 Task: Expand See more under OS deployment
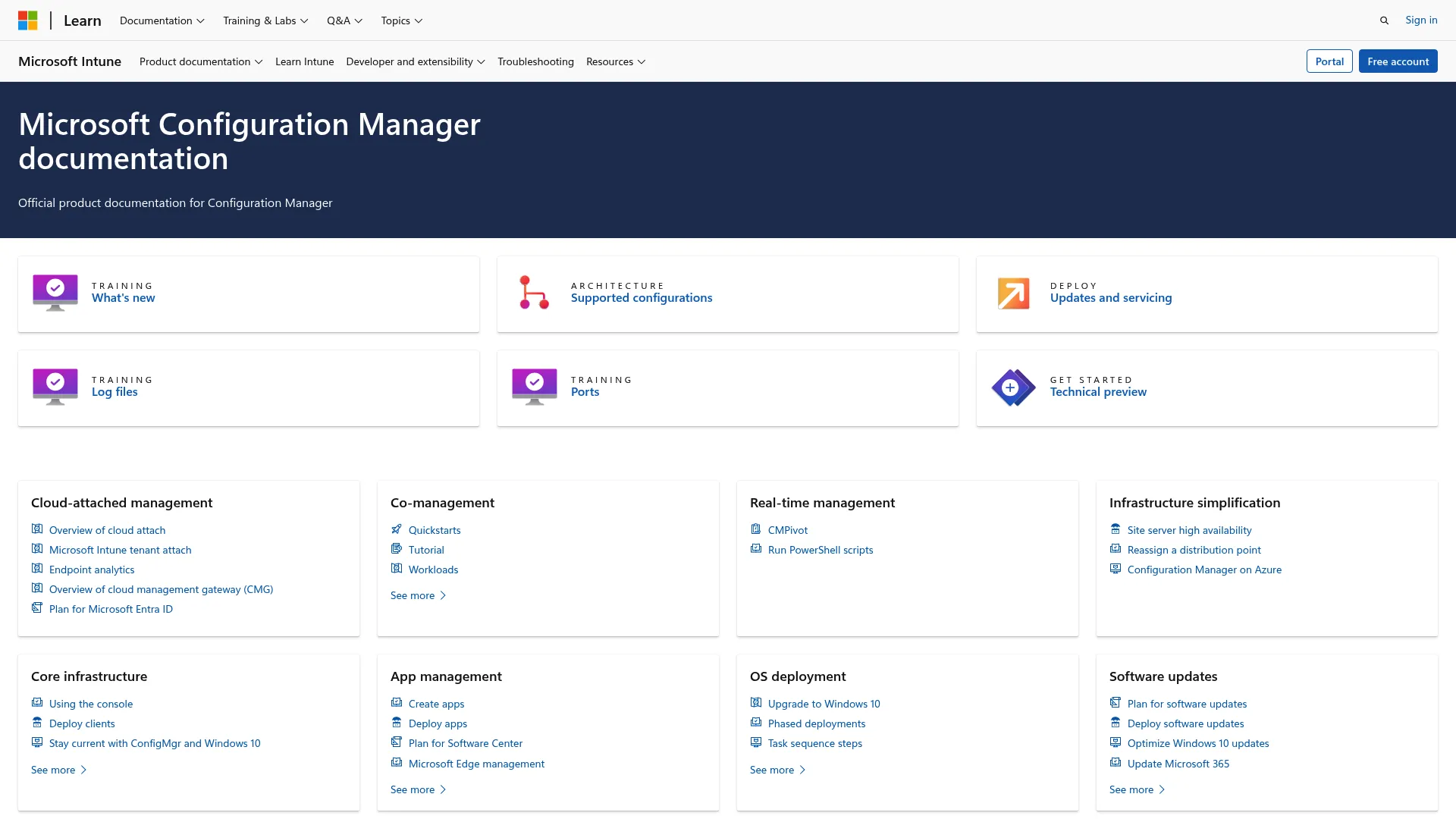click(x=778, y=770)
